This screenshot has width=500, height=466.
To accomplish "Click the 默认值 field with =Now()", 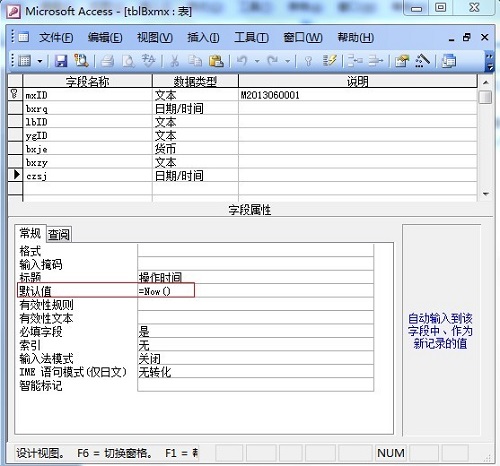I will click(255, 291).
